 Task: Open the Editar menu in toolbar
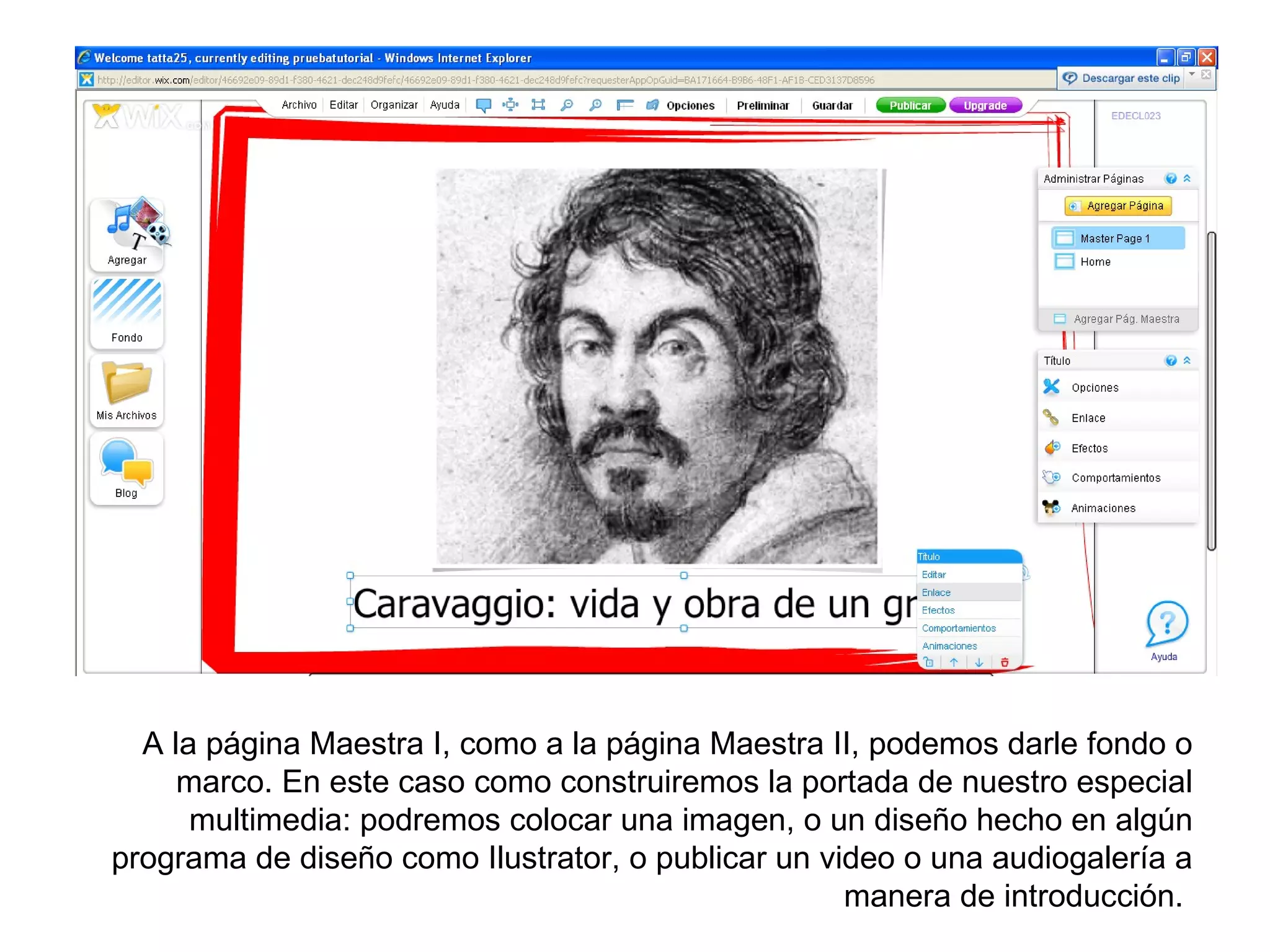[344, 105]
